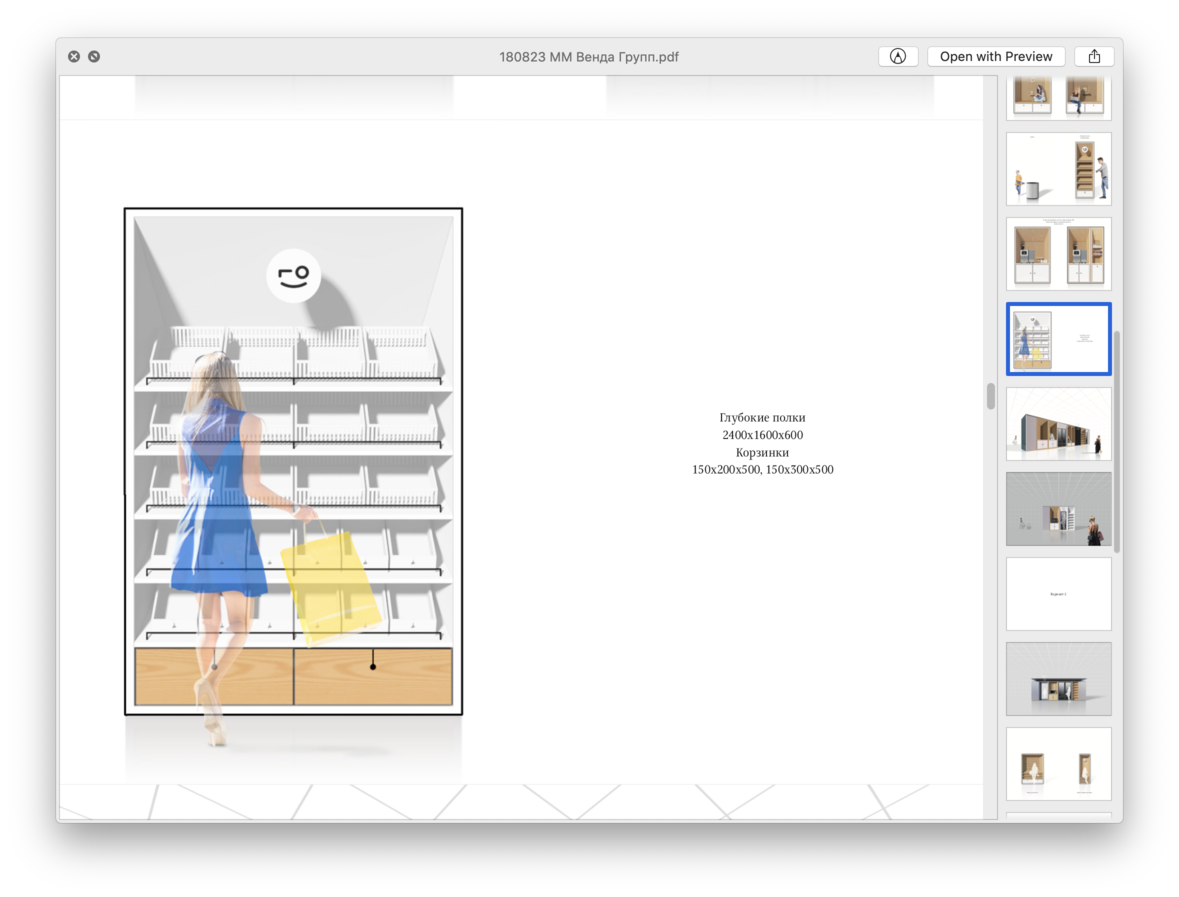The image size is (1179, 897).
Task: Select the gray-background kiosk perspective thumbnail
Action: point(1058,509)
